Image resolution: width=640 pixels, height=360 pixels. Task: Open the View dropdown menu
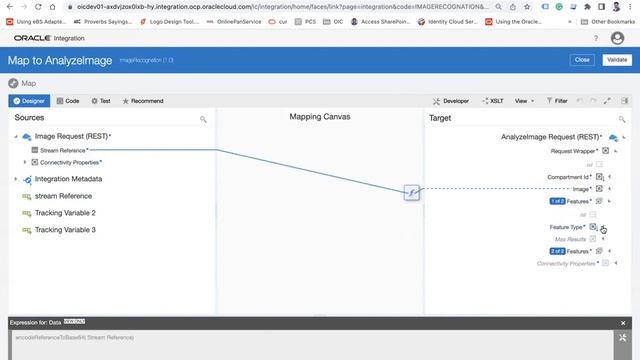coord(524,101)
